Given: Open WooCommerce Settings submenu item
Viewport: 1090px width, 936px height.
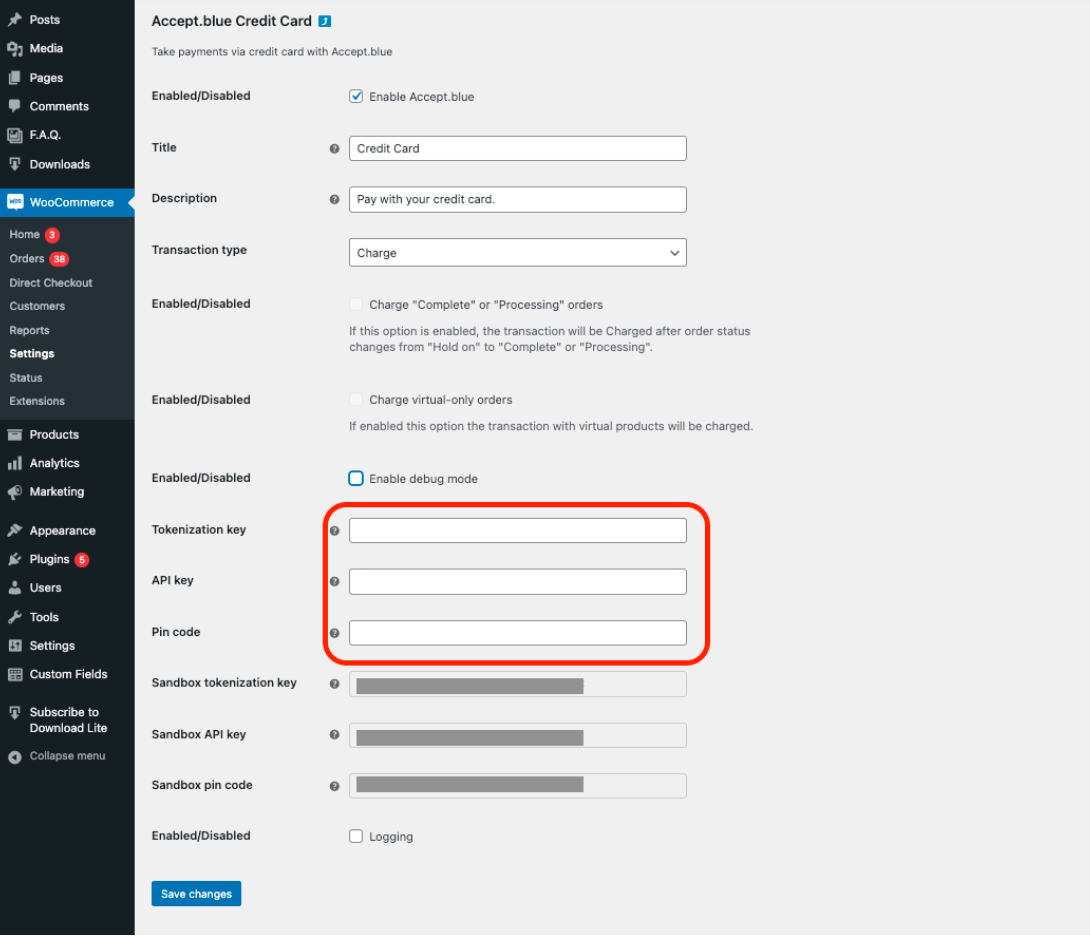Looking at the screenshot, I should [32, 353].
